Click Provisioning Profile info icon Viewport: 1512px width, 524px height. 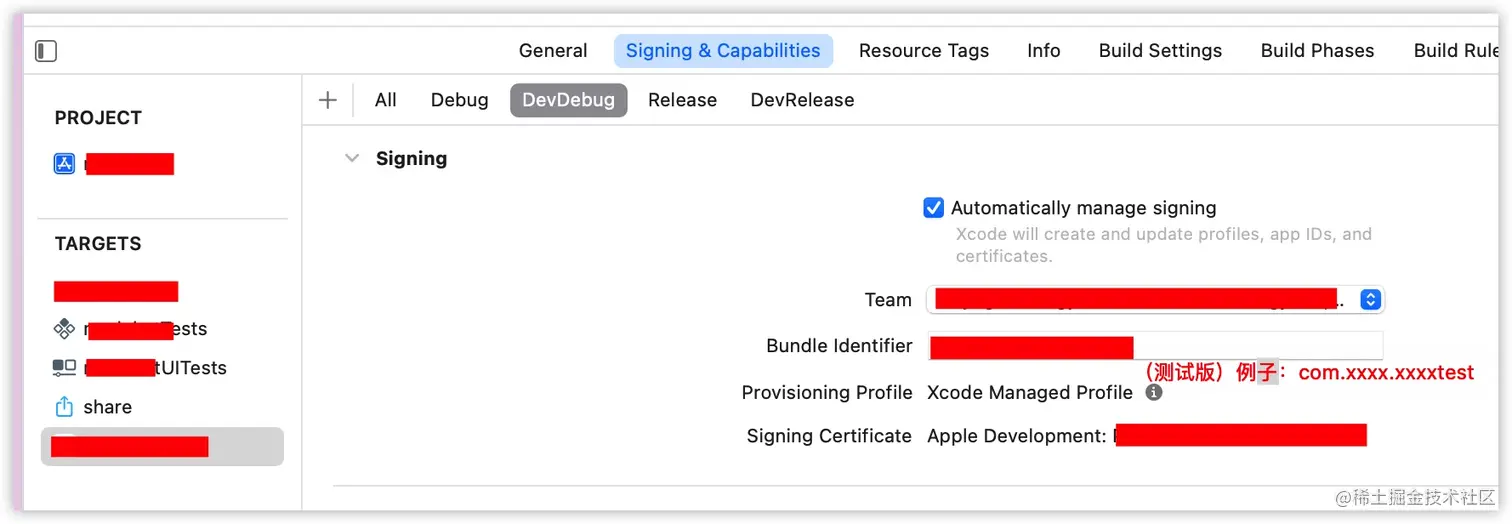coord(1154,393)
